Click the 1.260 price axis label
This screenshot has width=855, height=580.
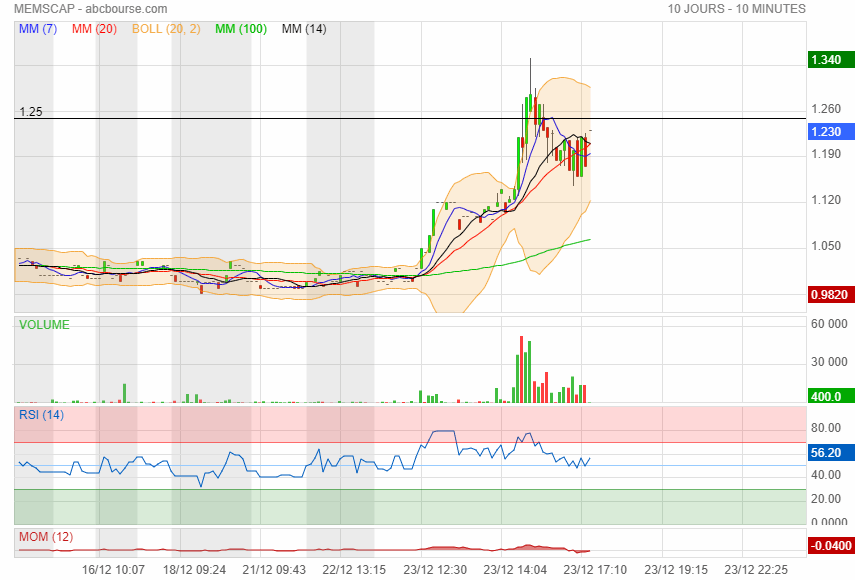pyautogui.click(x=826, y=109)
